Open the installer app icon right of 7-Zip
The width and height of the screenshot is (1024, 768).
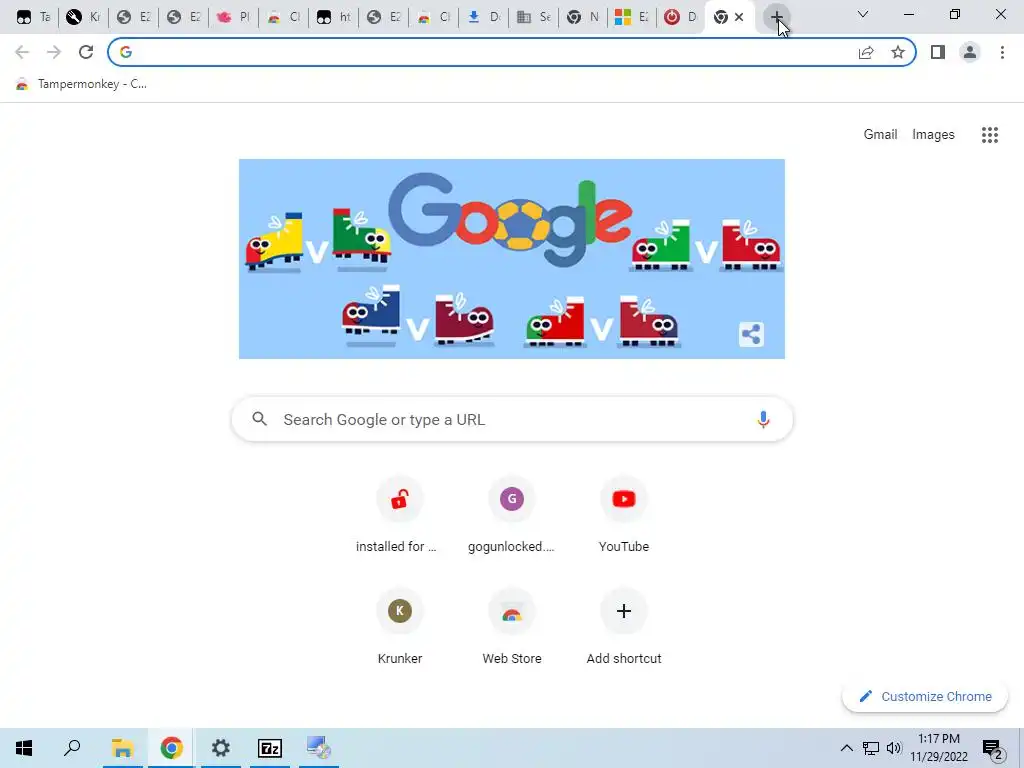coord(319,748)
